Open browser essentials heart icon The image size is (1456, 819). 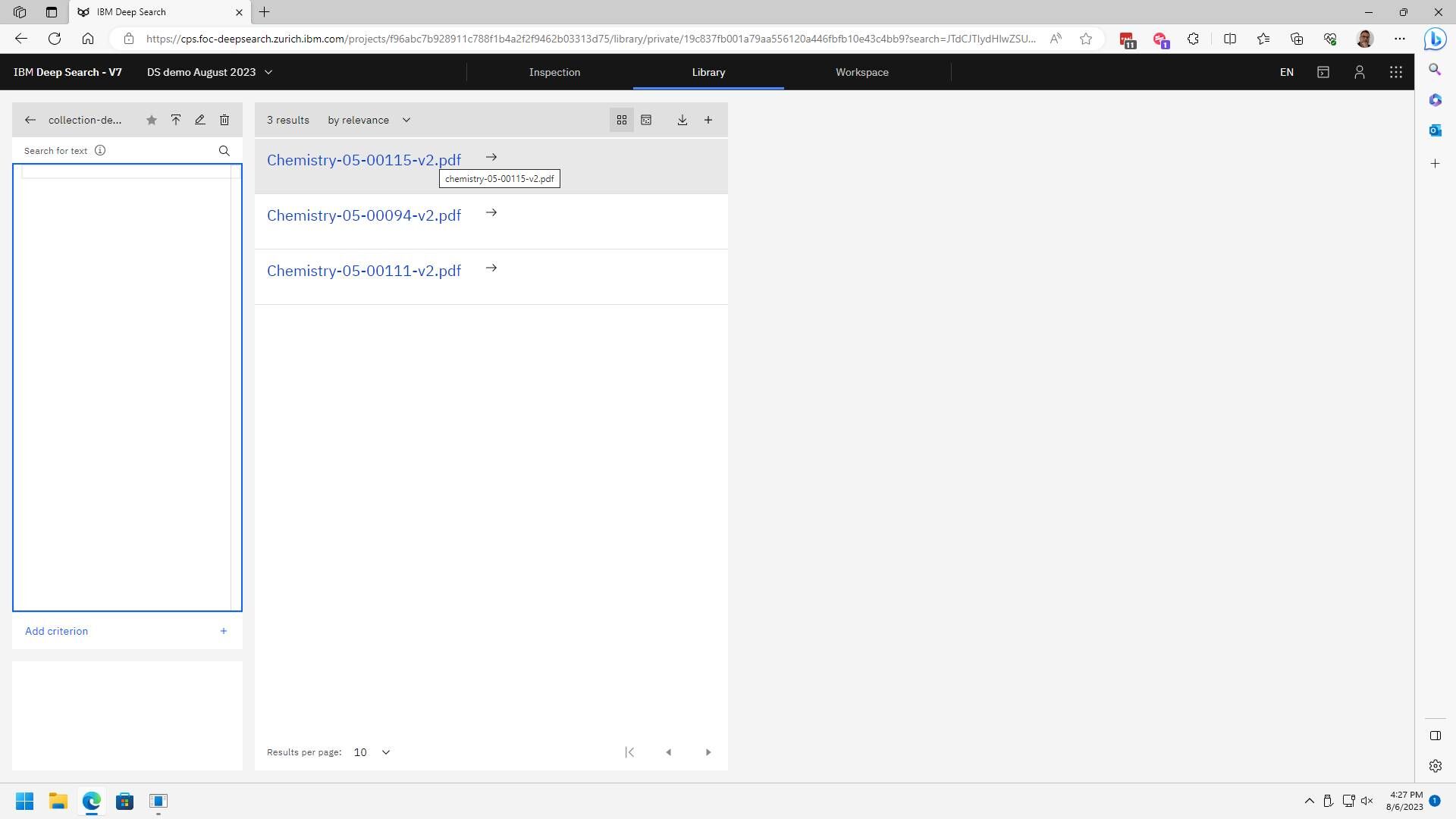[1330, 39]
